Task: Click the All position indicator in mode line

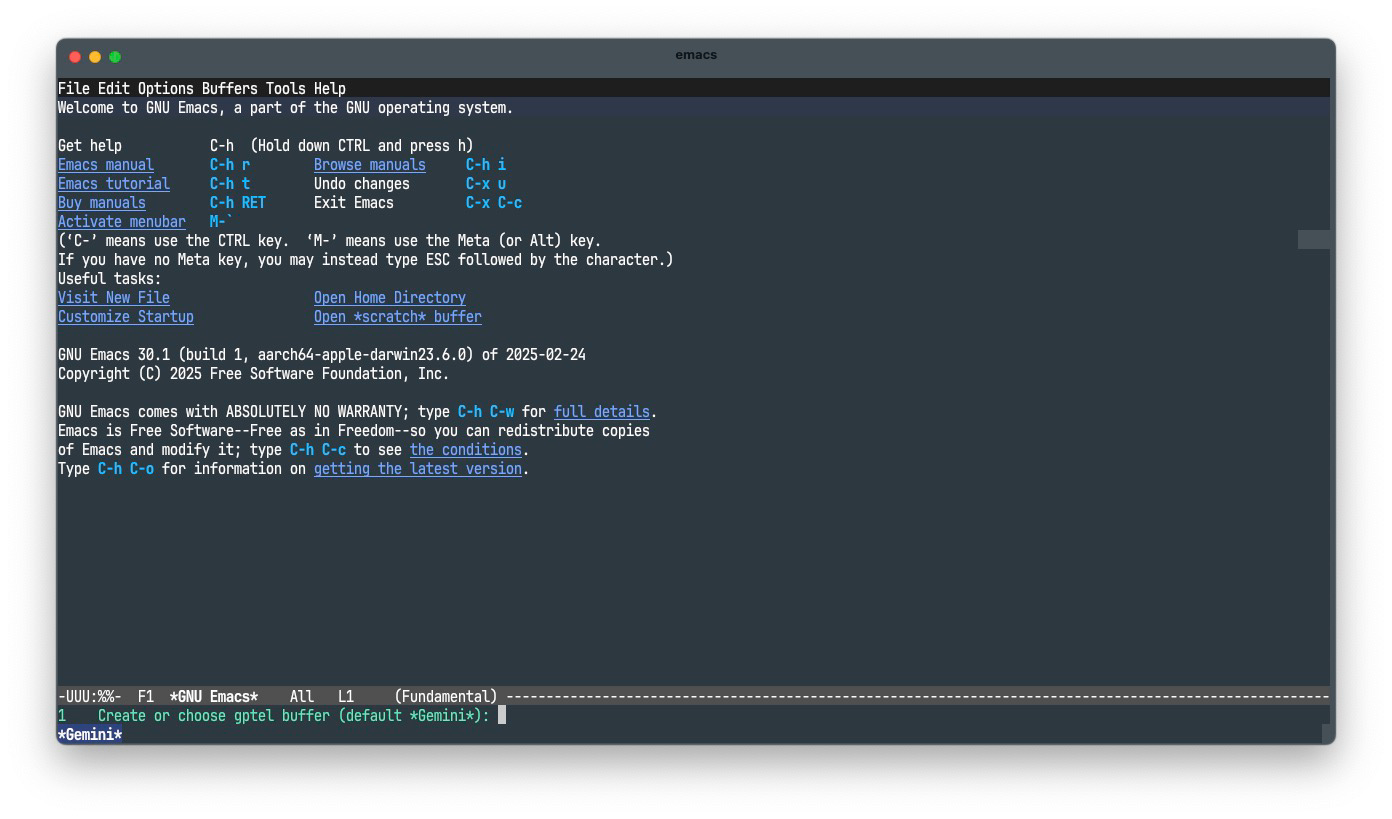Action: tap(302, 697)
